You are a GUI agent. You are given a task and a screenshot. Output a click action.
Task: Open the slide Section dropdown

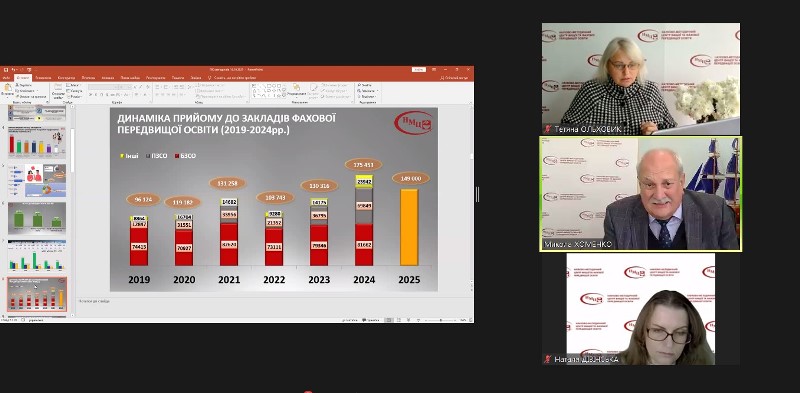click(x=74, y=96)
